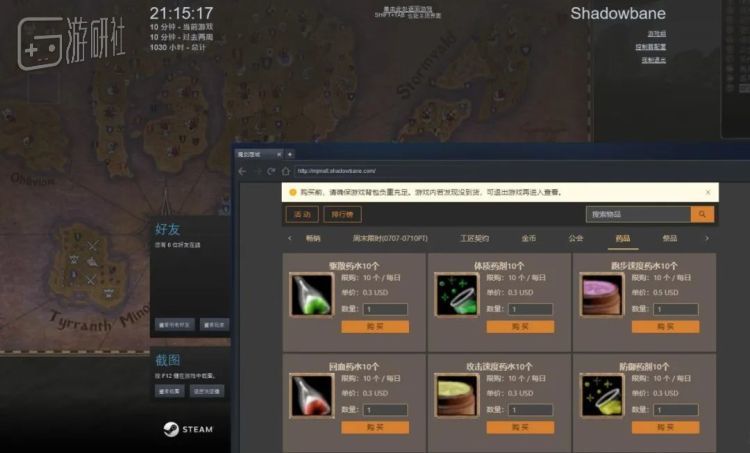Switch to the 周末限时(0707-0710PT) tab
This screenshot has width=750, height=453.
click(x=390, y=238)
